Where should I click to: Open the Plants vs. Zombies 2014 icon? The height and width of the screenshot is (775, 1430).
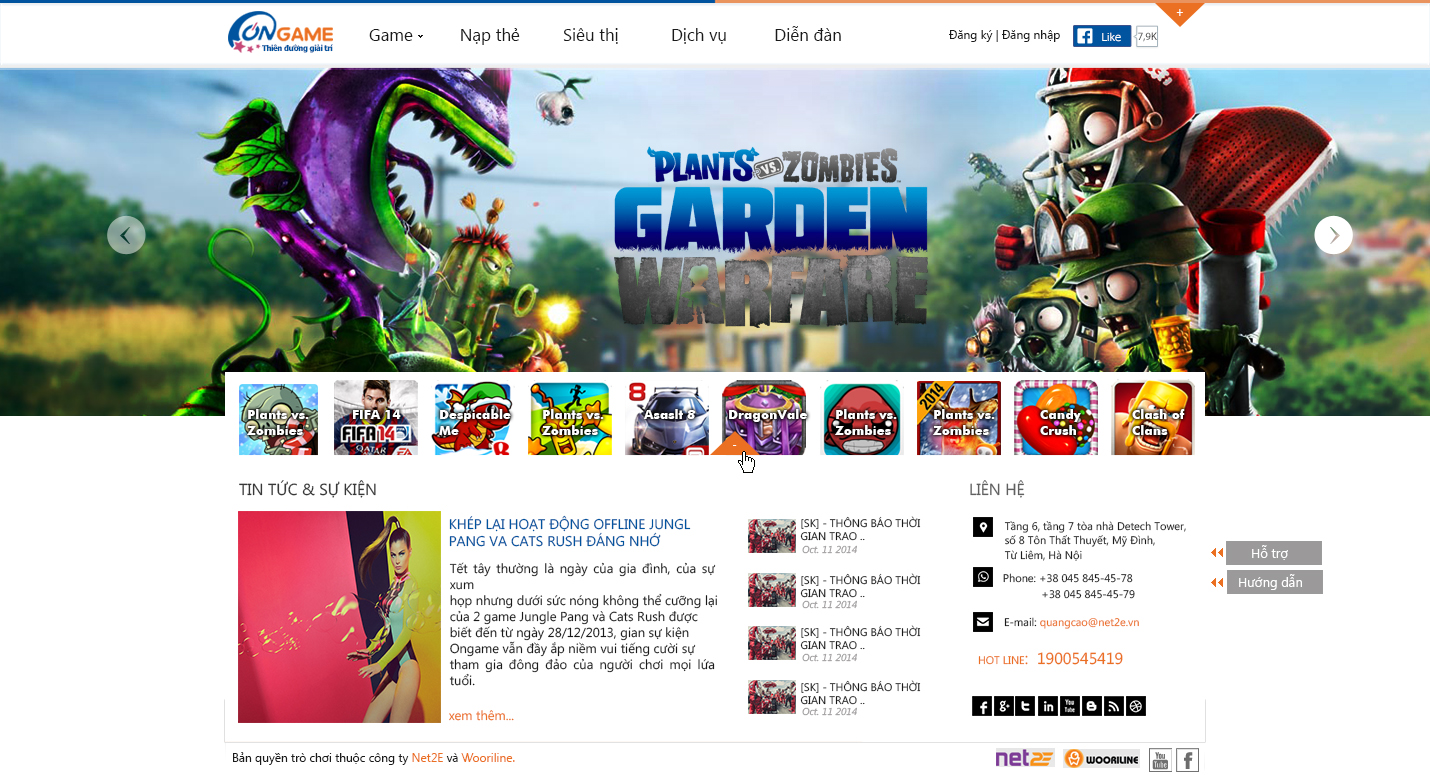point(959,418)
